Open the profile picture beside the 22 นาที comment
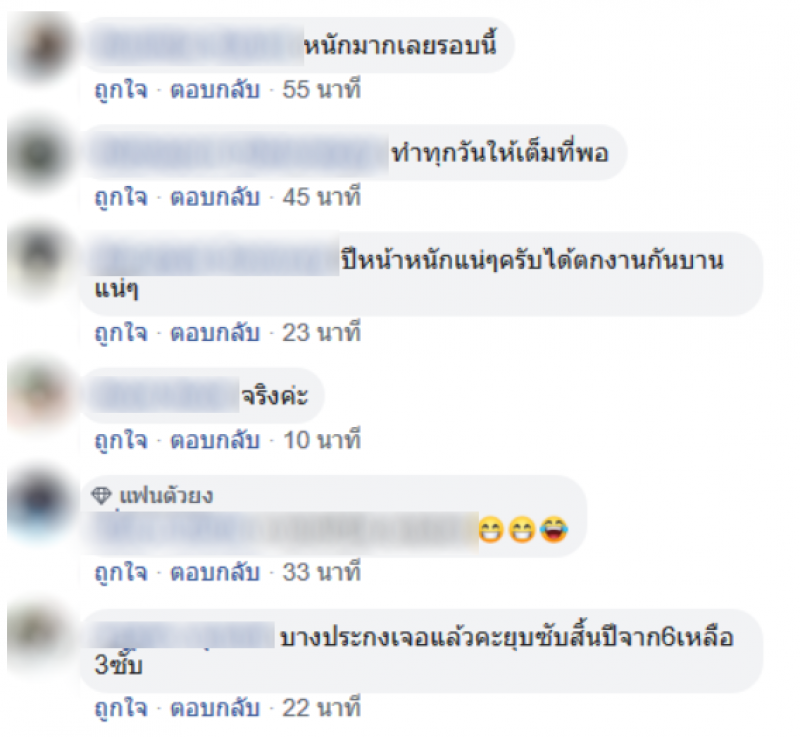The width and height of the screenshot is (800, 737). [41, 638]
